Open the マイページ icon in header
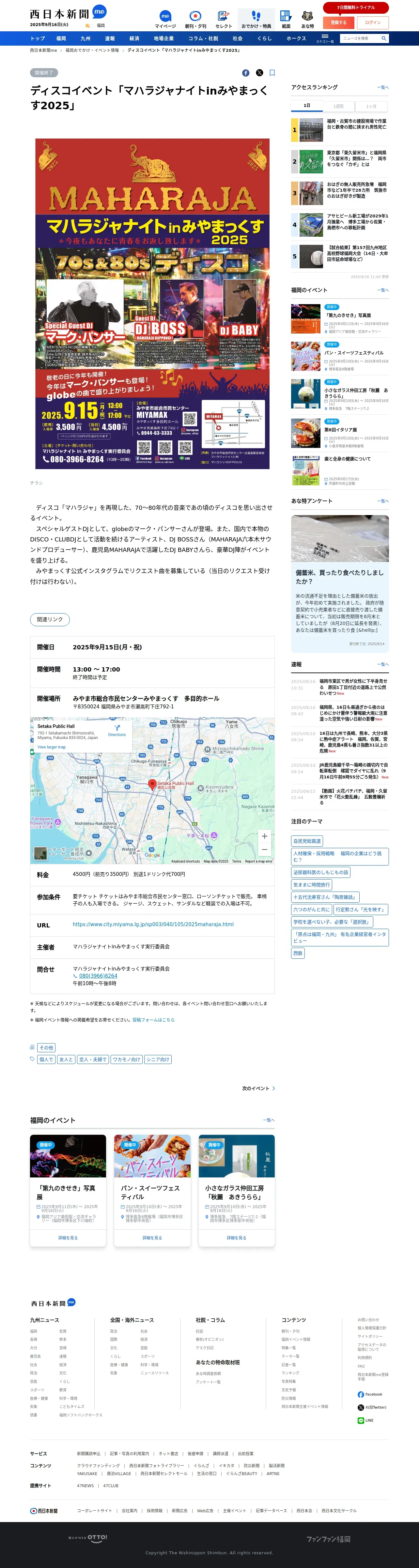The image size is (419, 1568). click(x=165, y=19)
